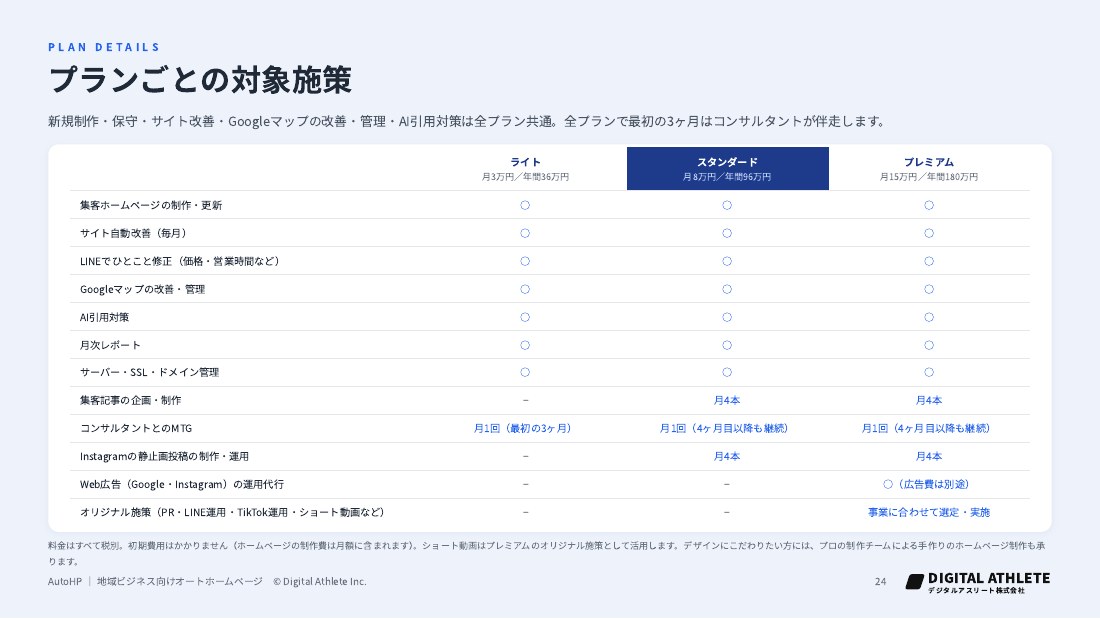The height and width of the screenshot is (619, 1100).
Task: Click the Instagramの静止画投稿の制作・運用 label
Action: (164, 456)
